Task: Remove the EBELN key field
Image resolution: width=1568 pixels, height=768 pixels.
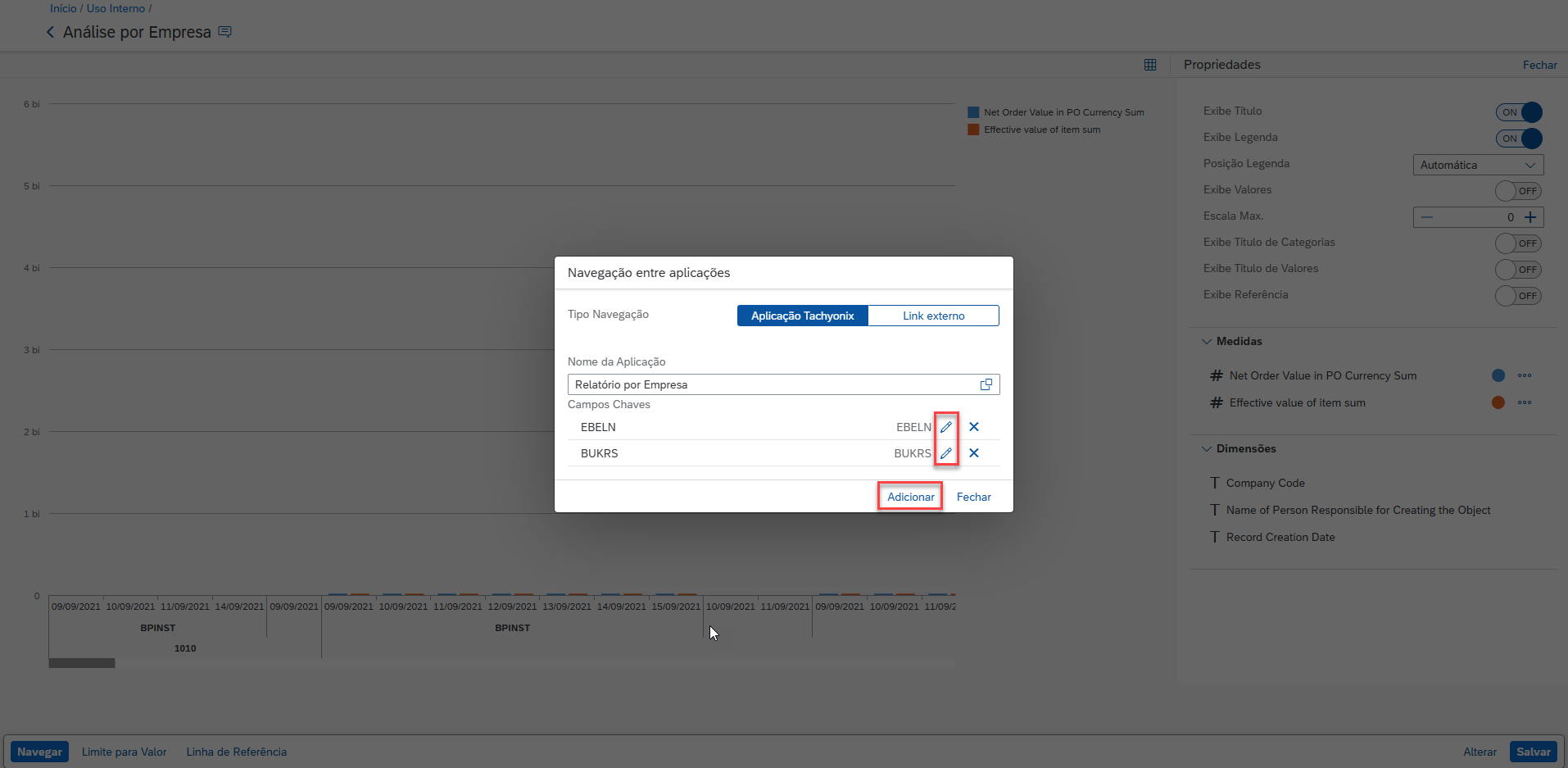Action: (x=974, y=427)
